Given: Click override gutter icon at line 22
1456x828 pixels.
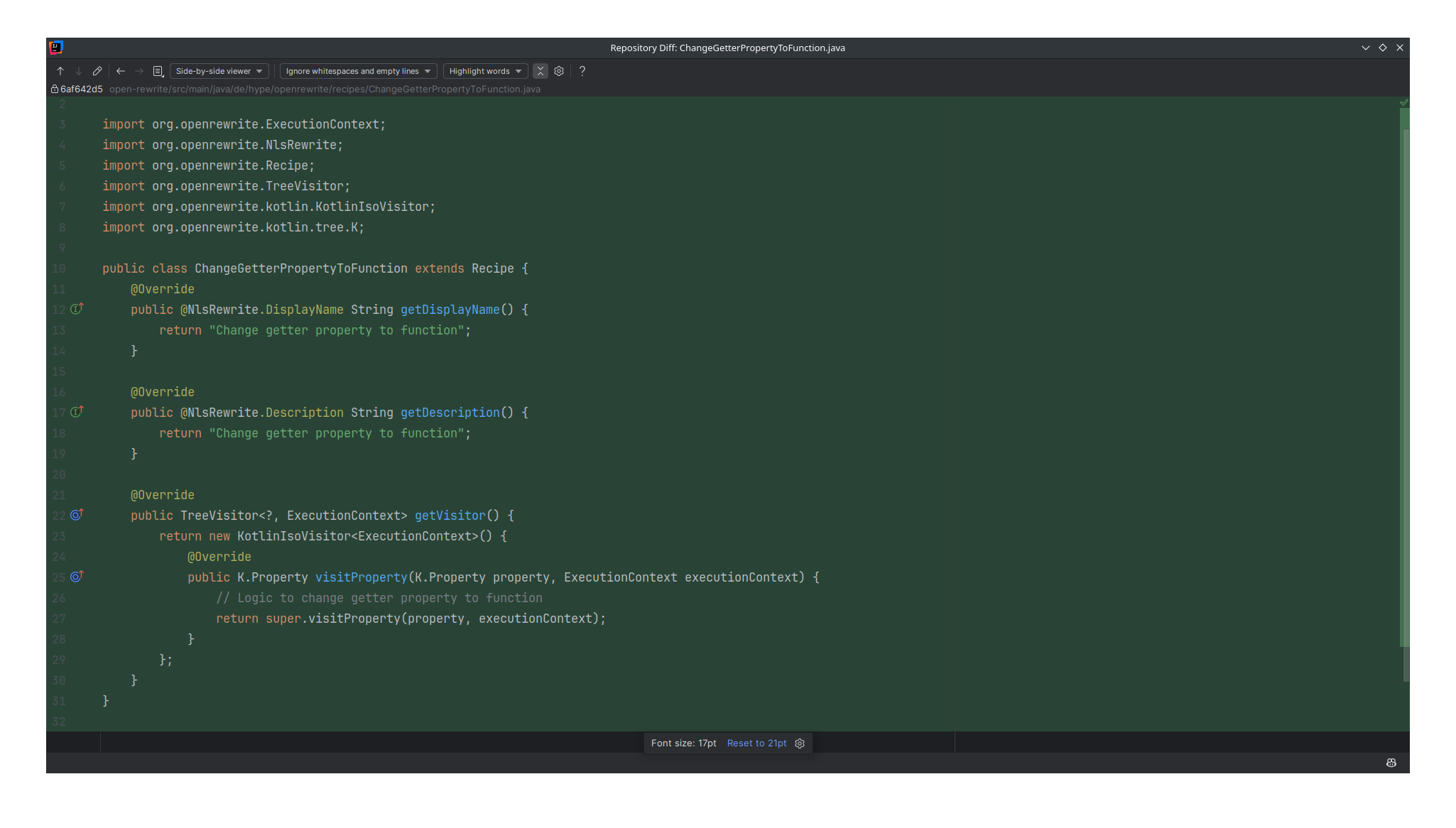Looking at the screenshot, I should tap(77, 515).
